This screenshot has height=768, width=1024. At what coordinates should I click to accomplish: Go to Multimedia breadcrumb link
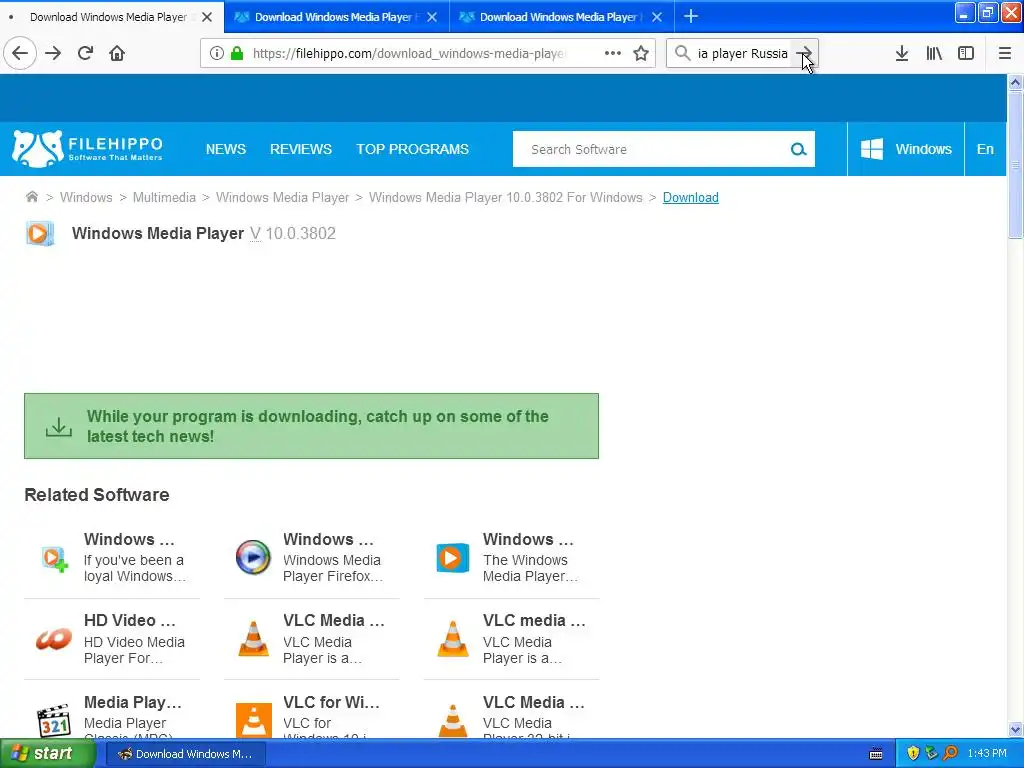(x=164, y=197)
